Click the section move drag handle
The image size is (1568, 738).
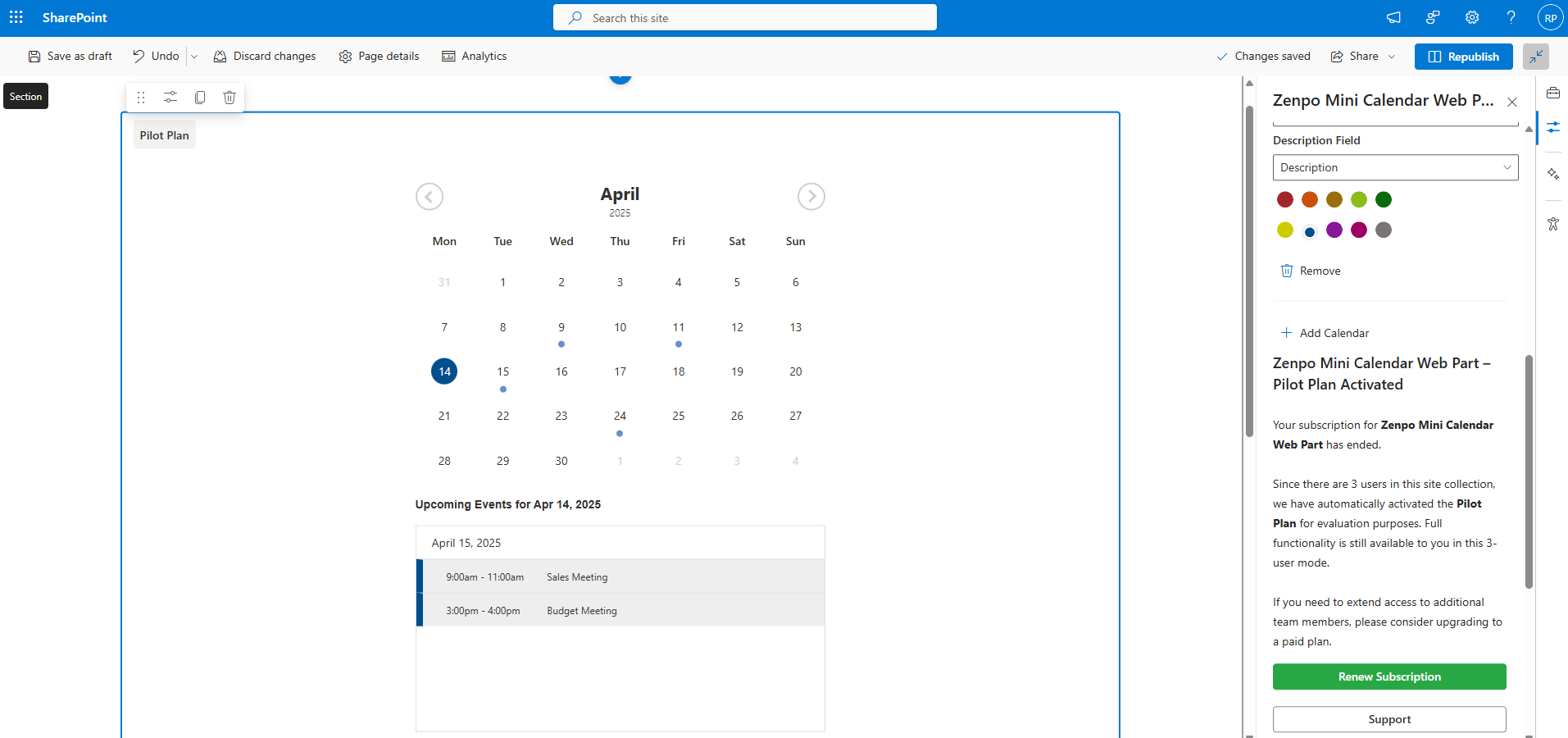pos(141,98)
